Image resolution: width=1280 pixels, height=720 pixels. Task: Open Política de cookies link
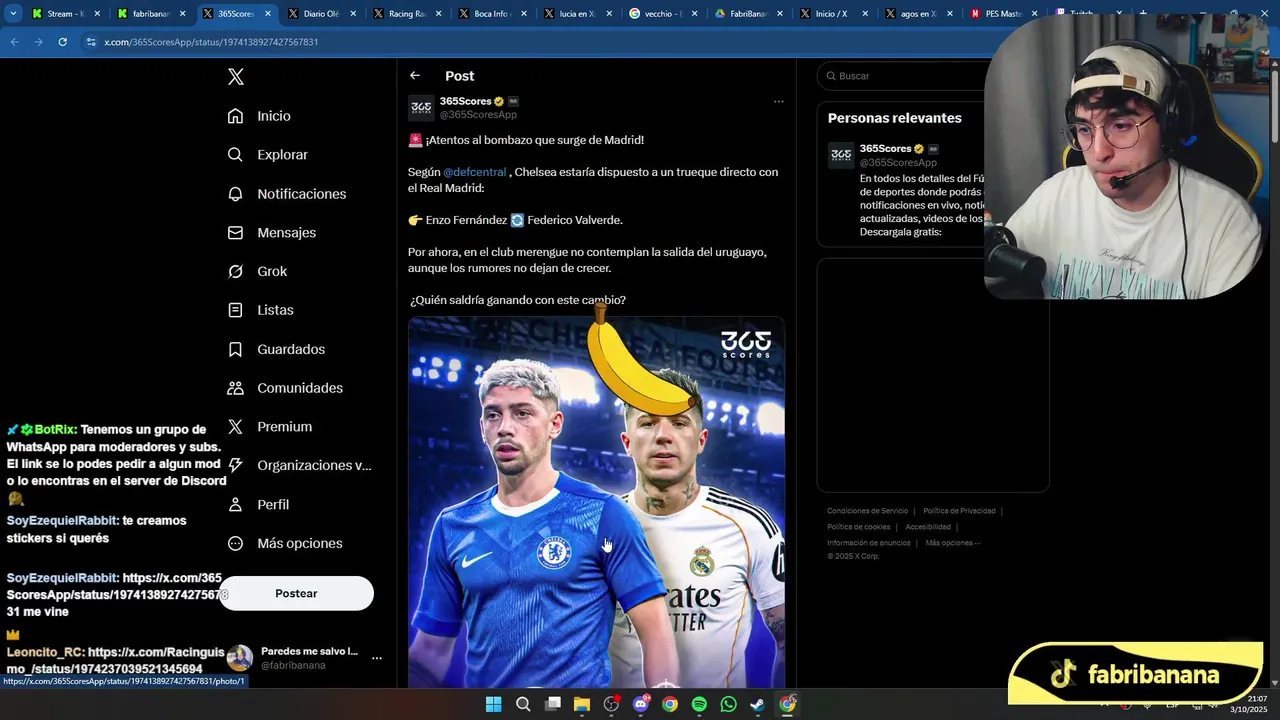pyautogui.click(x=858, y=527)
